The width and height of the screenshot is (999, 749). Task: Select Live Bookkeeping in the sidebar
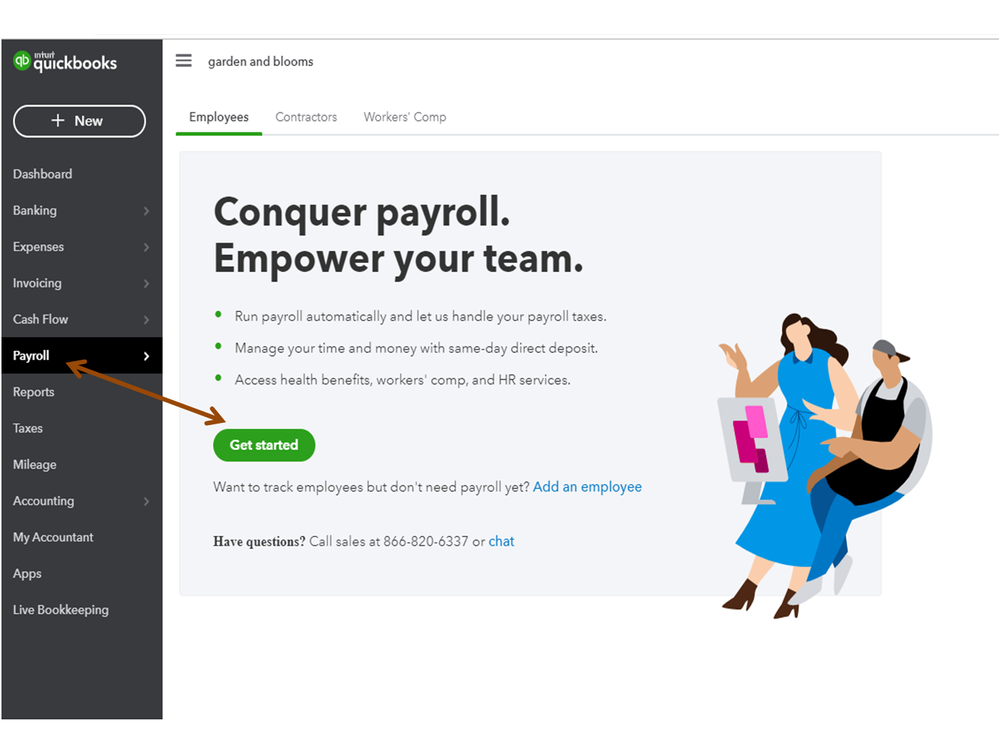[x=61, y=610]
